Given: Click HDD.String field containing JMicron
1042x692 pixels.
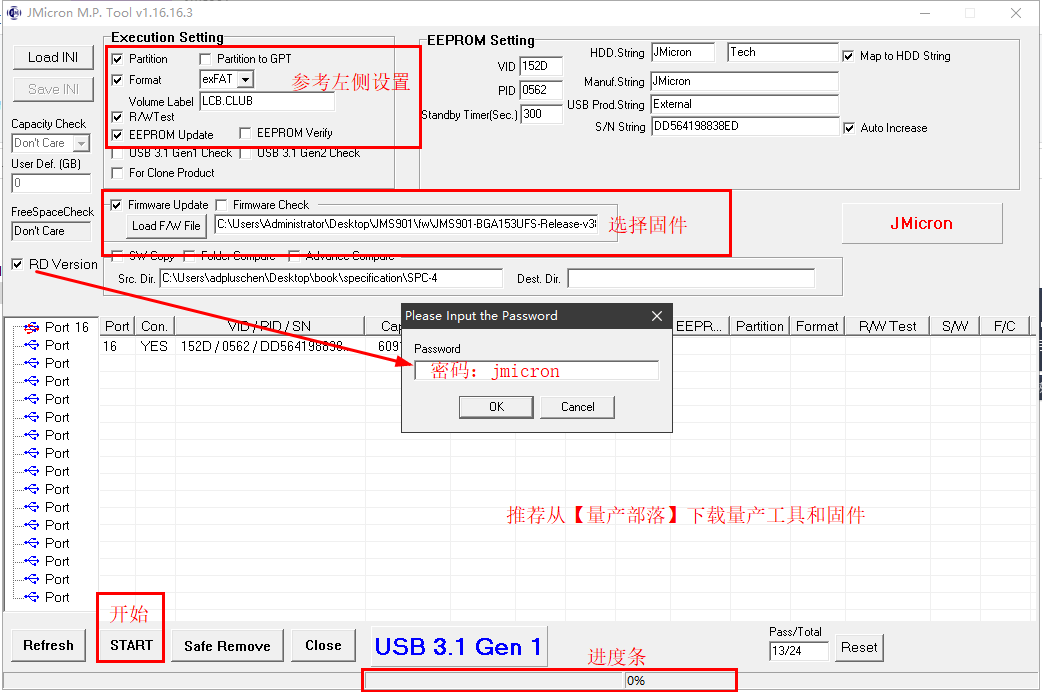Looking at the screenshot, I should [682, 52].
